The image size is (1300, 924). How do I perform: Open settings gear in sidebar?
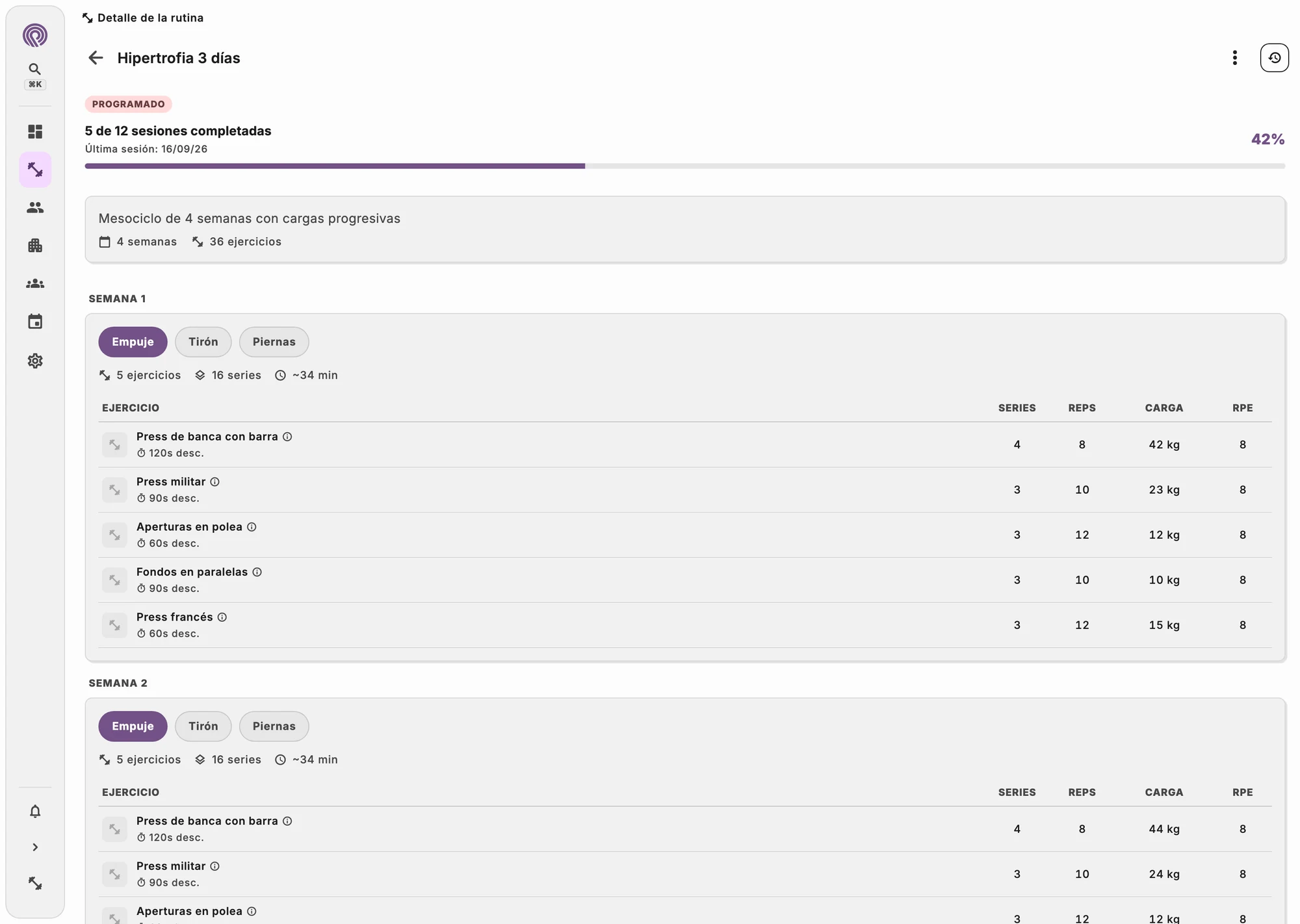35,361
